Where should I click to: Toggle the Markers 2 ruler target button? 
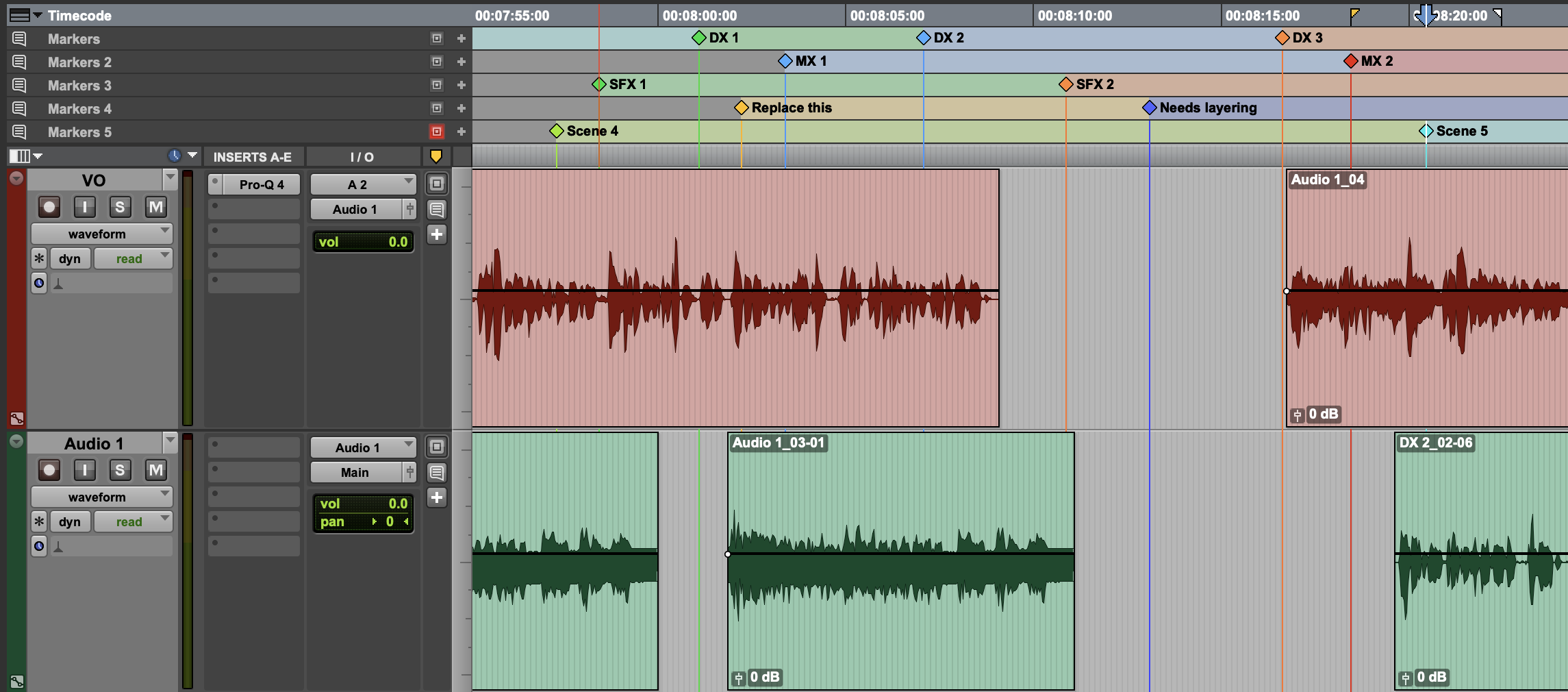pos(437,62)
